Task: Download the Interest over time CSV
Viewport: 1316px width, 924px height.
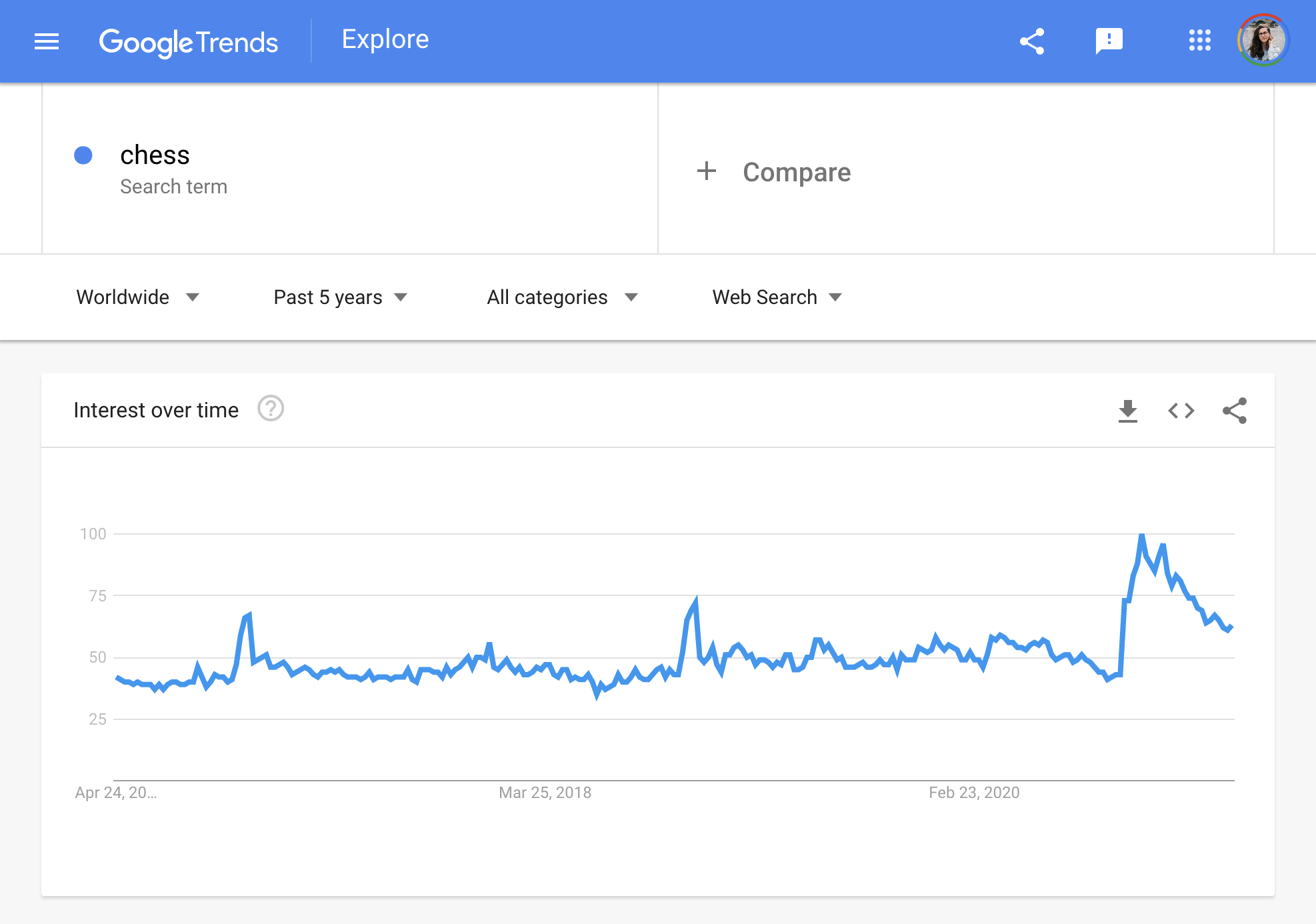Action: [x=1127, y=411]
